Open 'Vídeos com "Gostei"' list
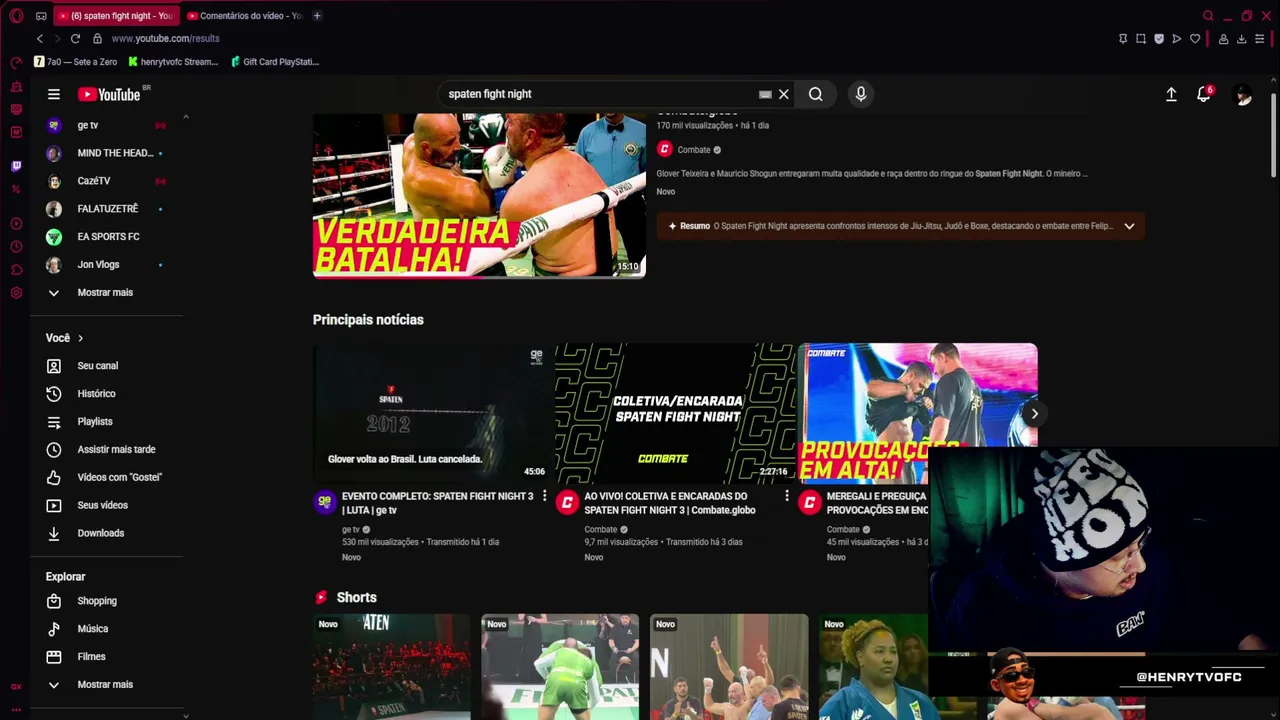This screenshot has width=1280, height=720. [107, 478]
